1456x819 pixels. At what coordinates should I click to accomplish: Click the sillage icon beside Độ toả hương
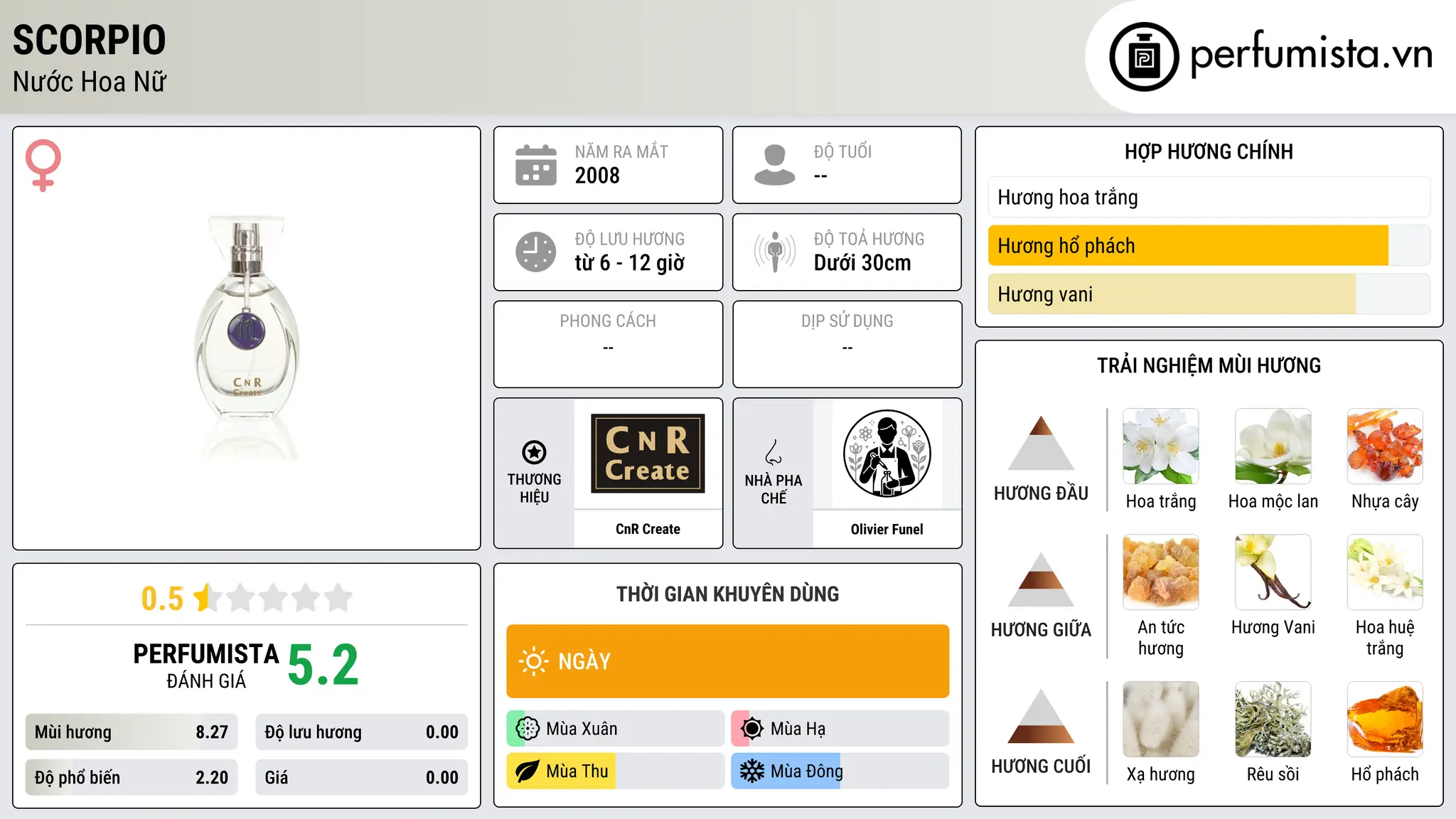coord(775,252)
